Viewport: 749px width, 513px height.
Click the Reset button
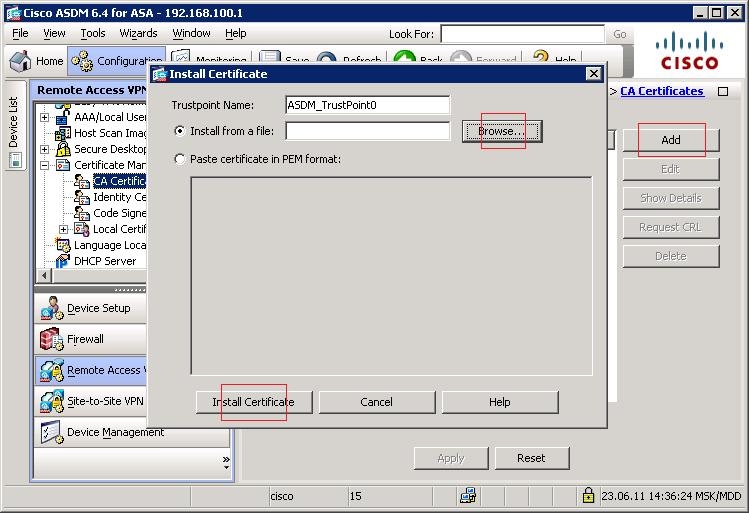pos(532,459)
